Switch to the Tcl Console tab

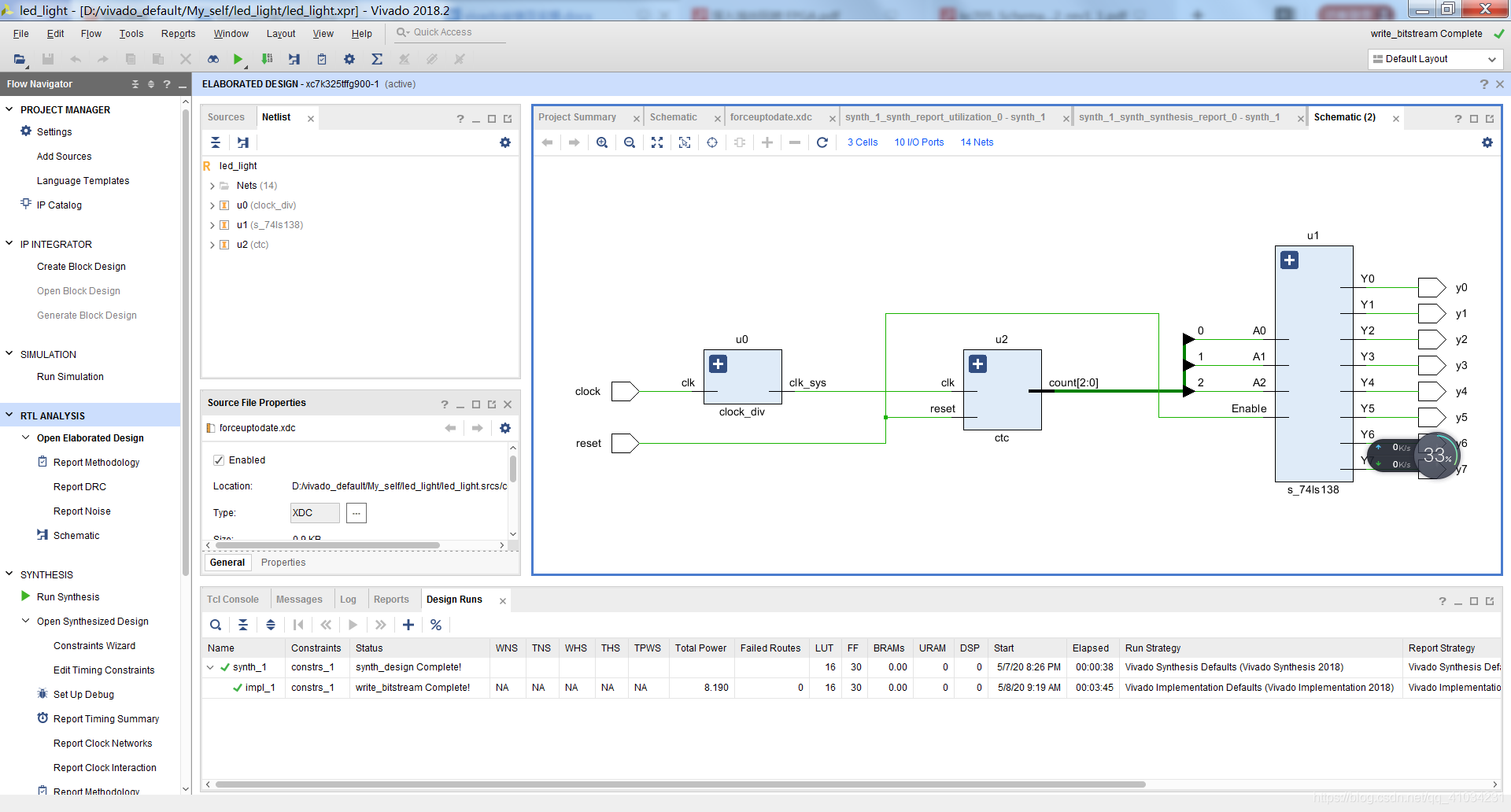[x=232, y=600]
